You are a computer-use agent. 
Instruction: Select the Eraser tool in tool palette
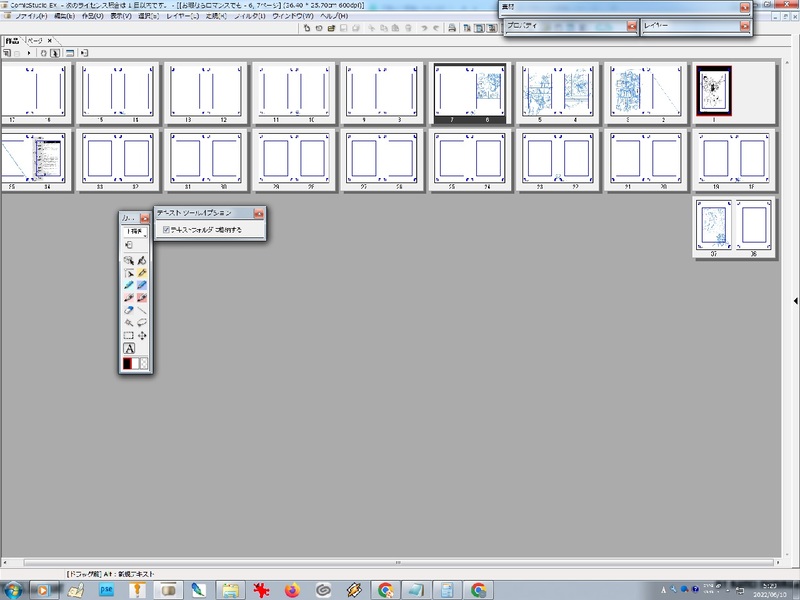pos(129,310)
